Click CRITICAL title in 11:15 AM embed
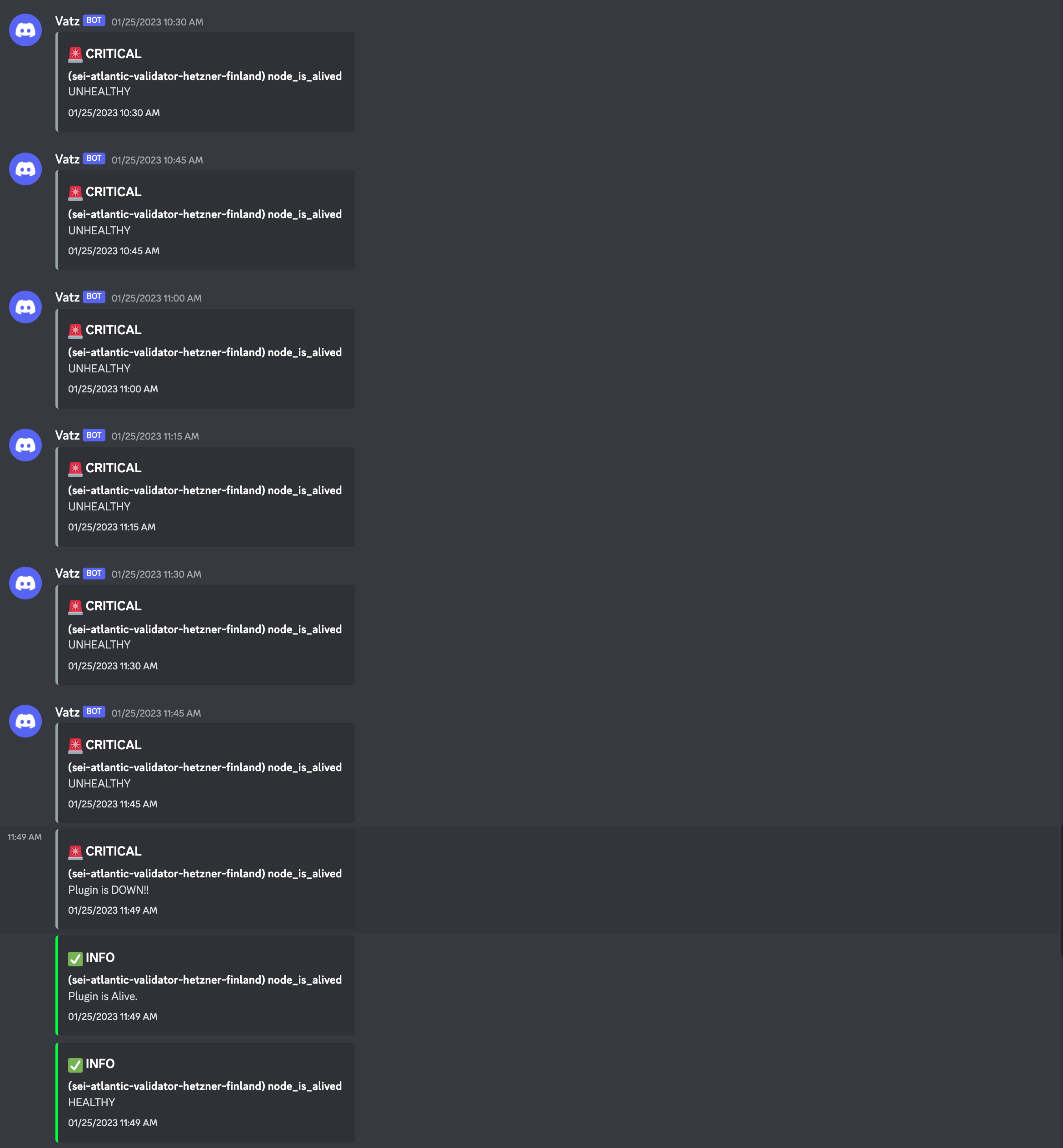 [x=113, y=468]
